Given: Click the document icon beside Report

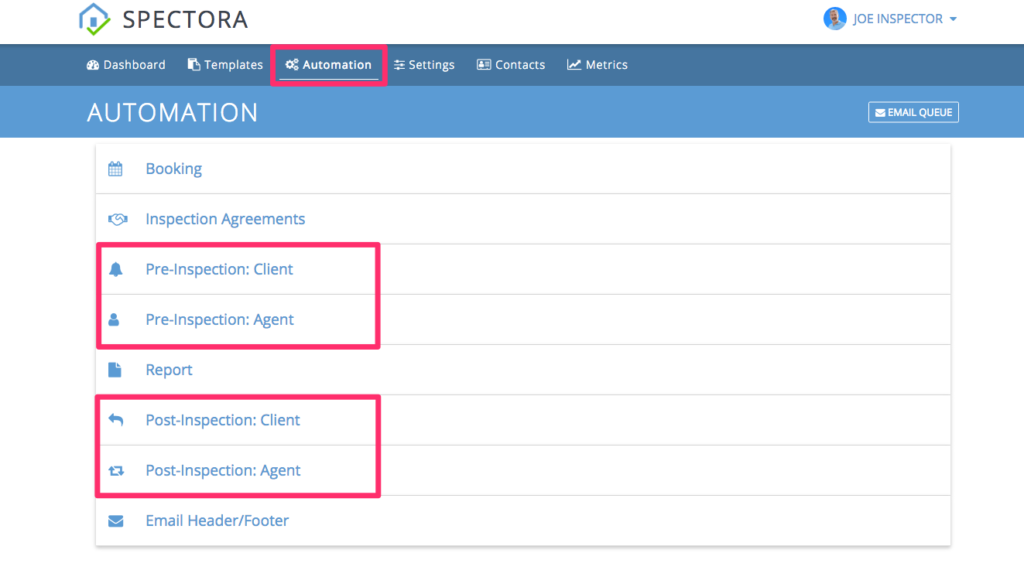Looking at the screenshot, I should click(116, 369).
